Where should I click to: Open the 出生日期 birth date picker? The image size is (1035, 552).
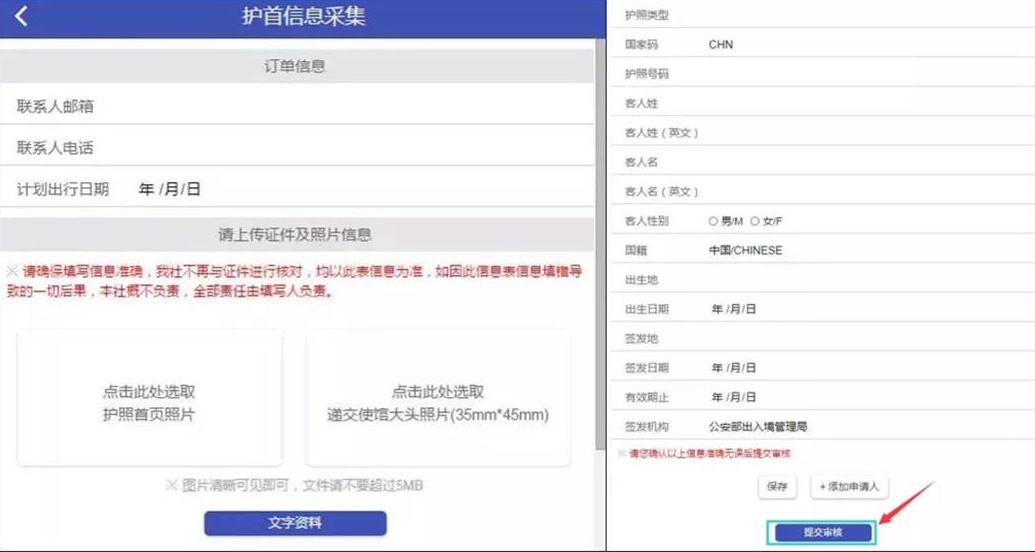(734, 309)
